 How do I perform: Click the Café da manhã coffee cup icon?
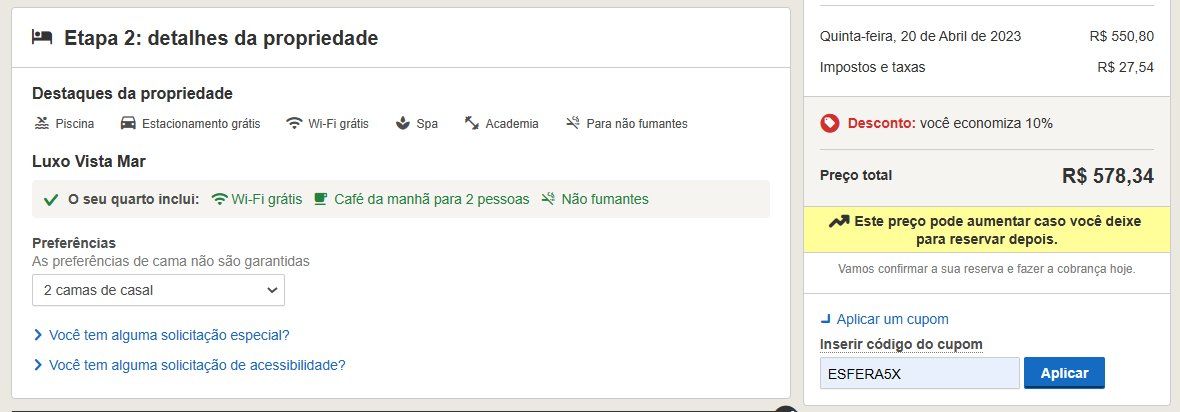pos(321,198)
